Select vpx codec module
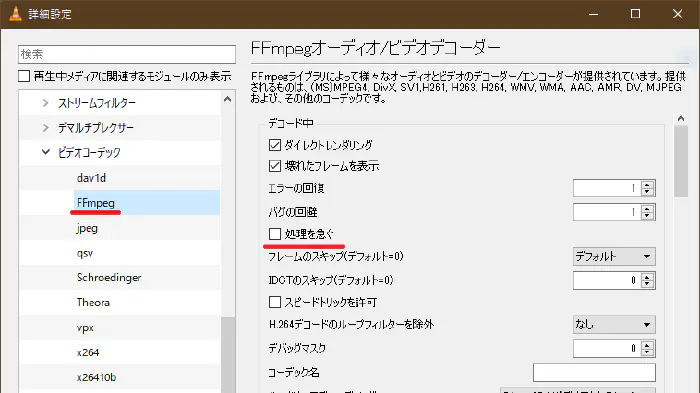The width and height of the screenshot is (700, 393). (x=85, y=328)
